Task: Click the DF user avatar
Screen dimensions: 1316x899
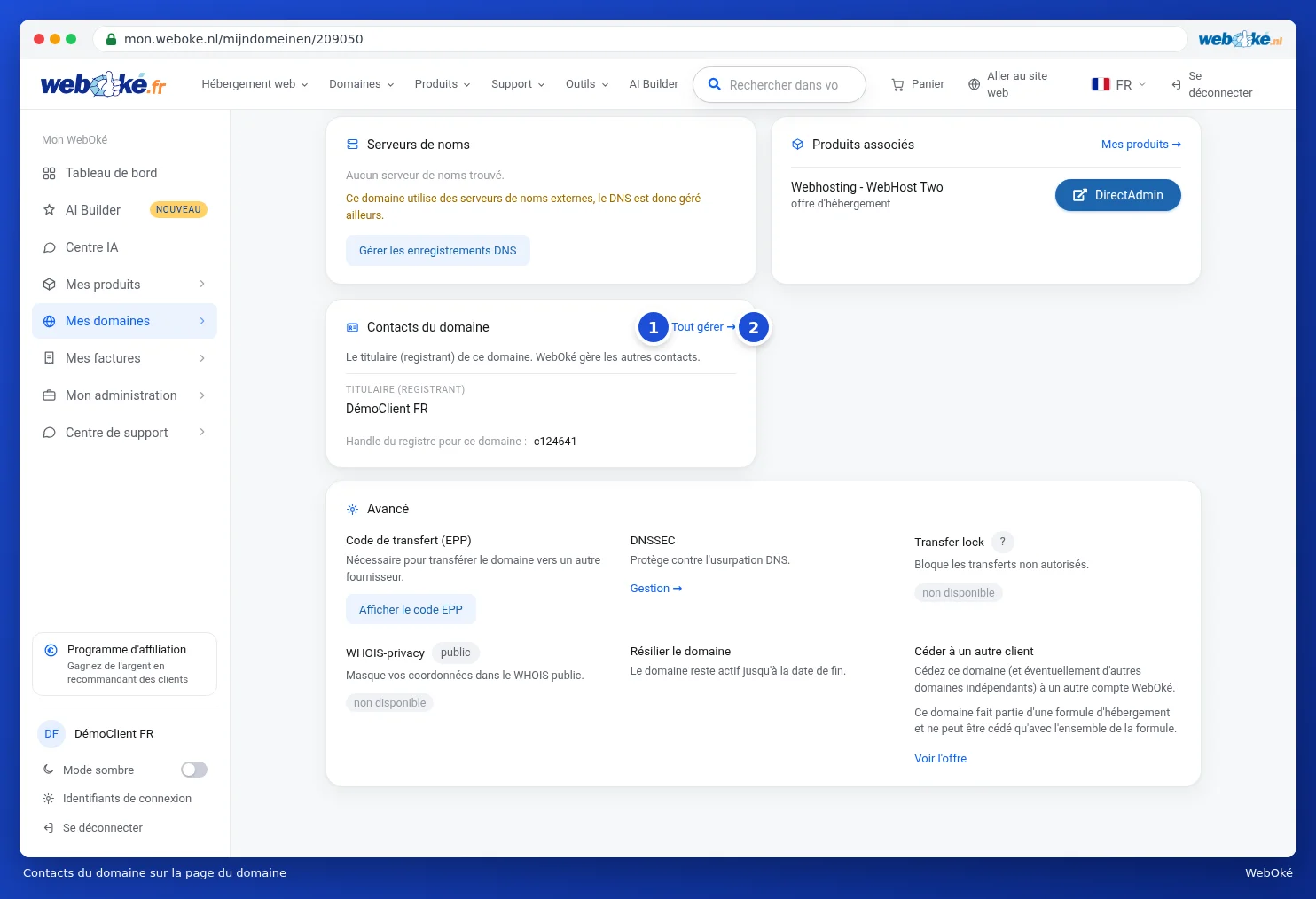Action: (51, 734)
